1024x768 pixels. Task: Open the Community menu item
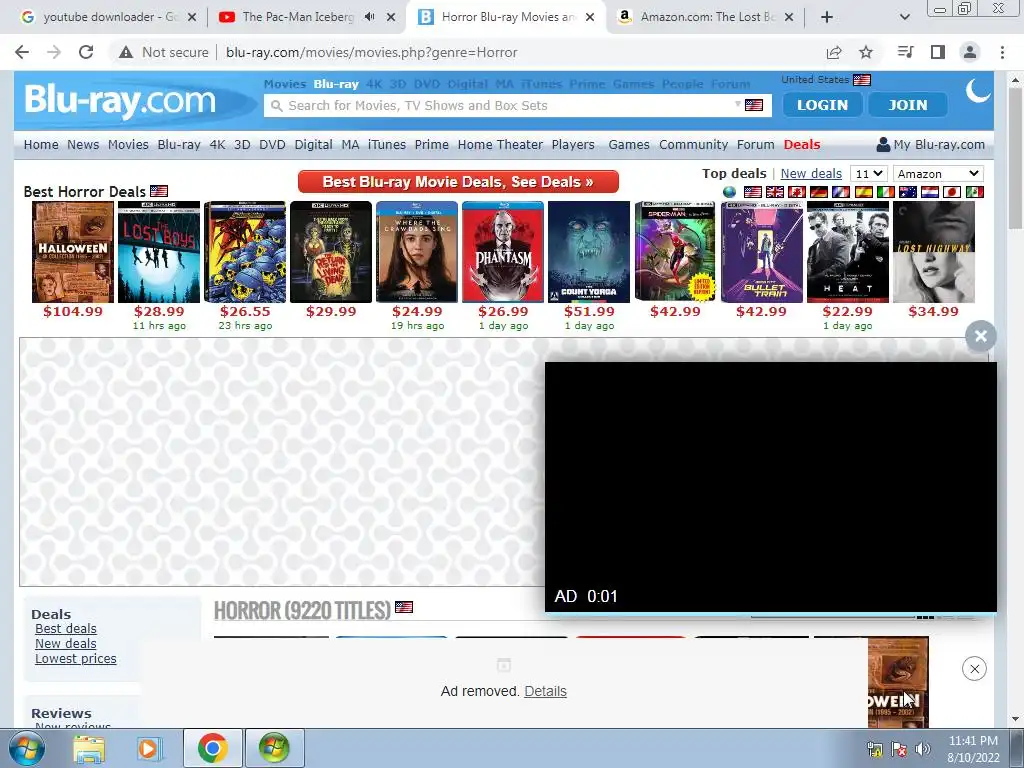(x=693, y=144)
